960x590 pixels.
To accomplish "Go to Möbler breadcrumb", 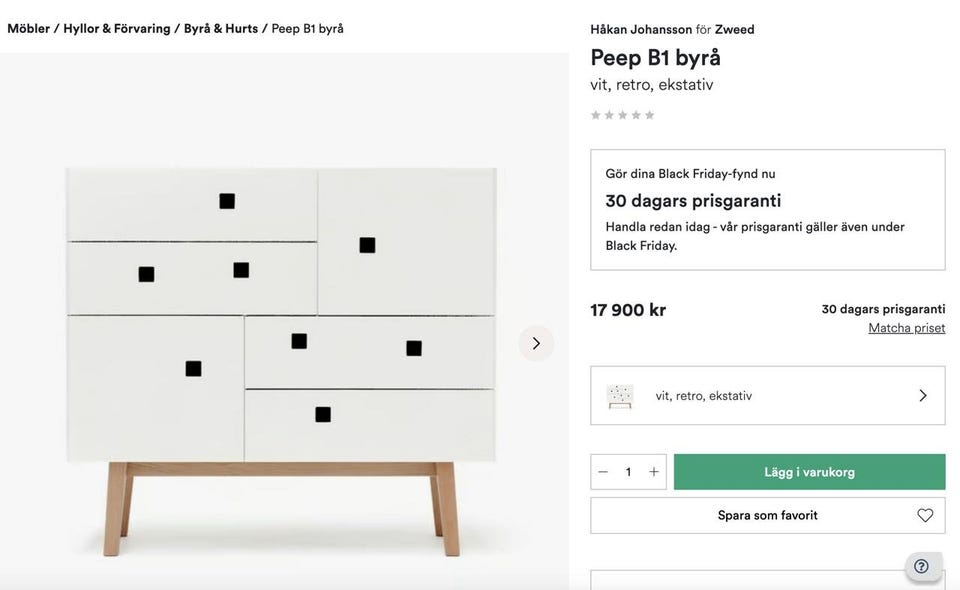I will point(28,28).
